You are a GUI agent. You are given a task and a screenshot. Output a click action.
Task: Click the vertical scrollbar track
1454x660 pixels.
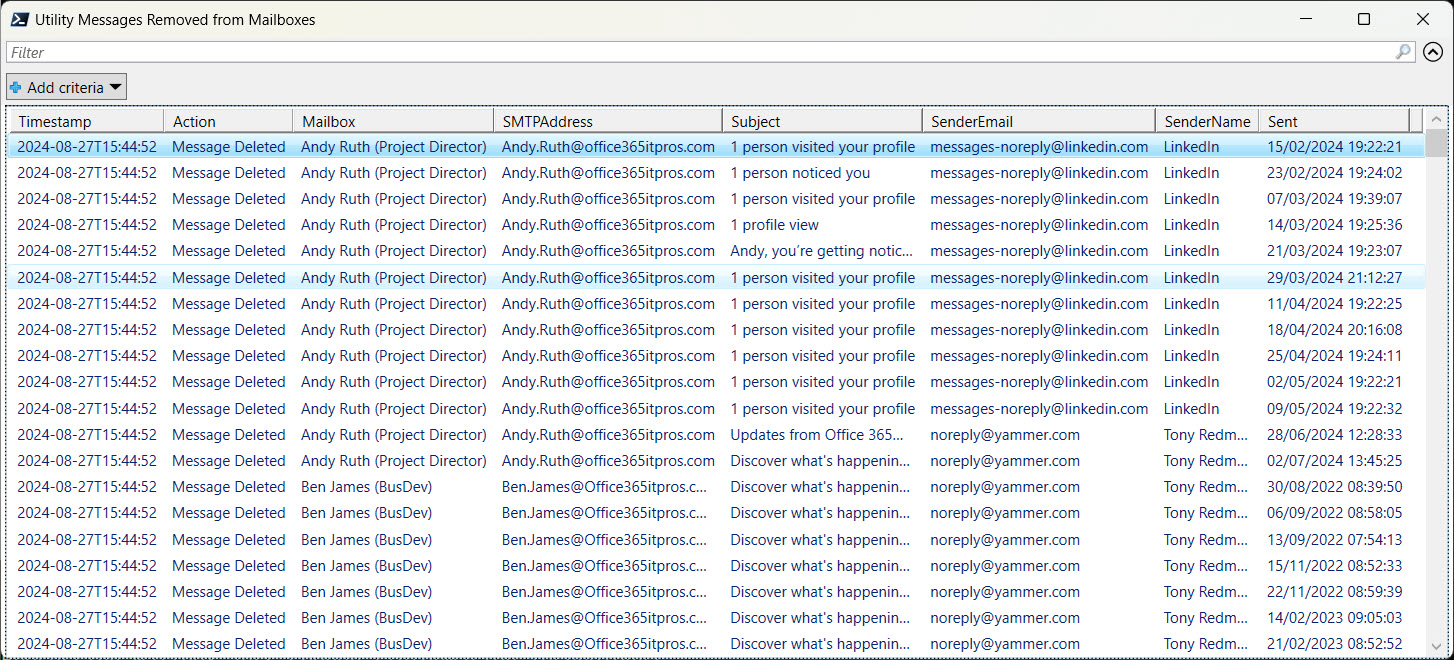[1437, 400]
